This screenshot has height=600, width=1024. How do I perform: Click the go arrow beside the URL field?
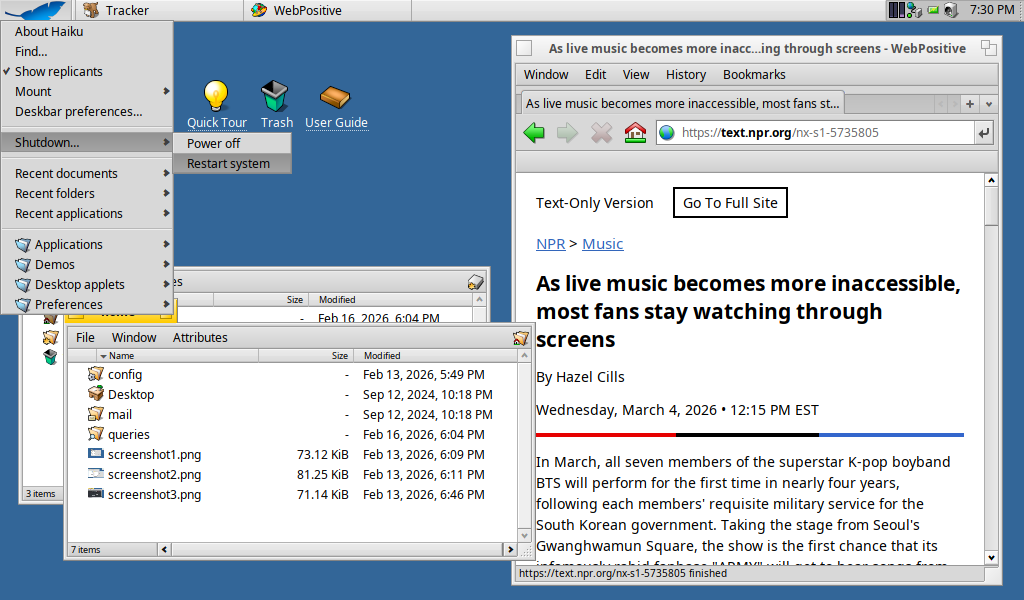pos(984,133)
